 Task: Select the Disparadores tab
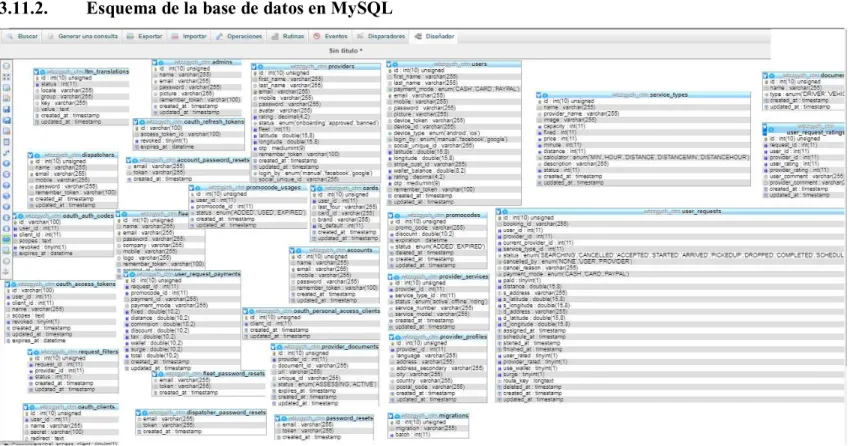click(381, 36)
